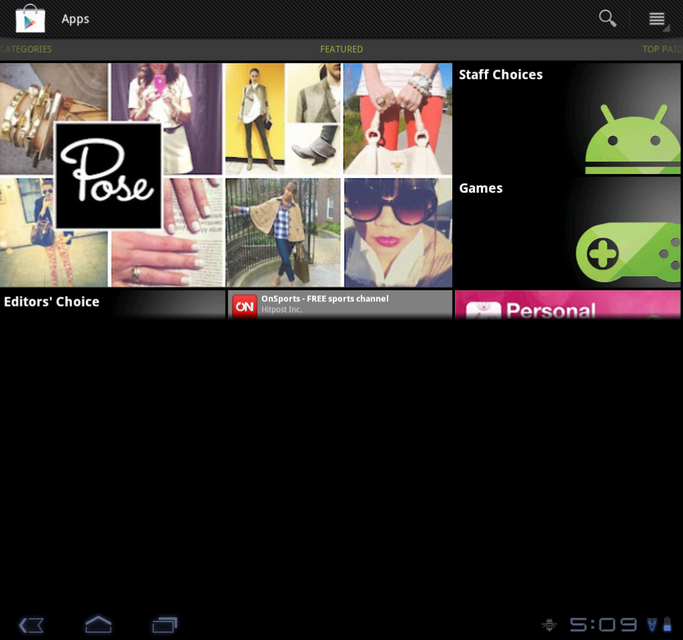Open the pink Personal banner
Image resolution: width=683 pixels, height=640 pixels.
pos(568,305)
